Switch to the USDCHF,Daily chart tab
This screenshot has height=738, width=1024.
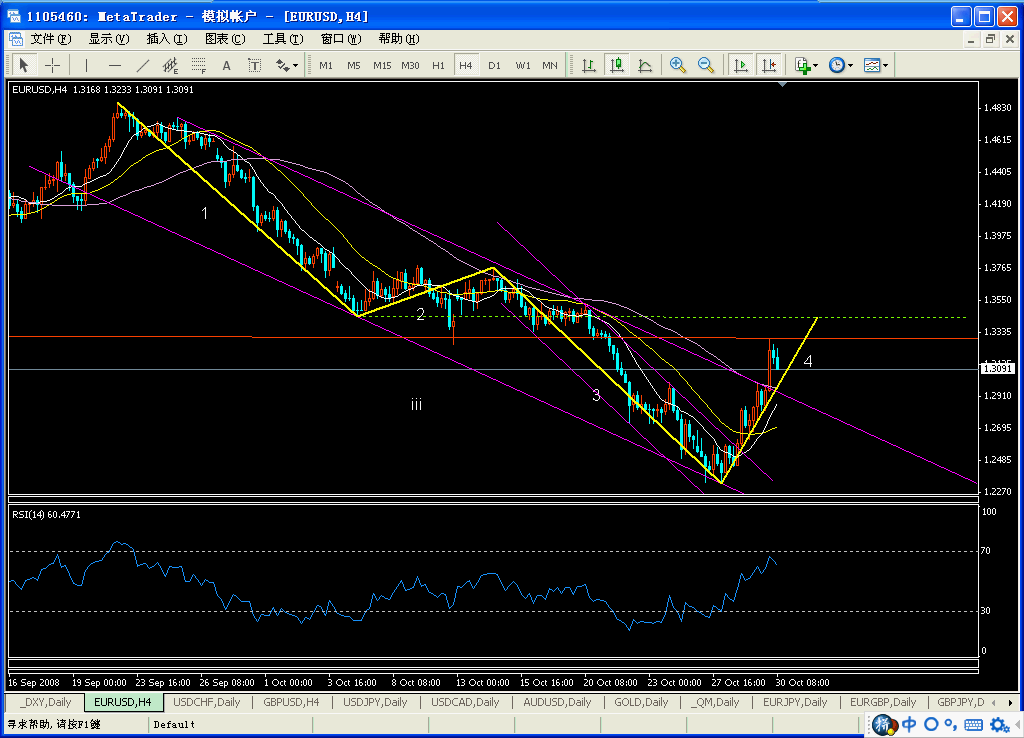(206, 703)
